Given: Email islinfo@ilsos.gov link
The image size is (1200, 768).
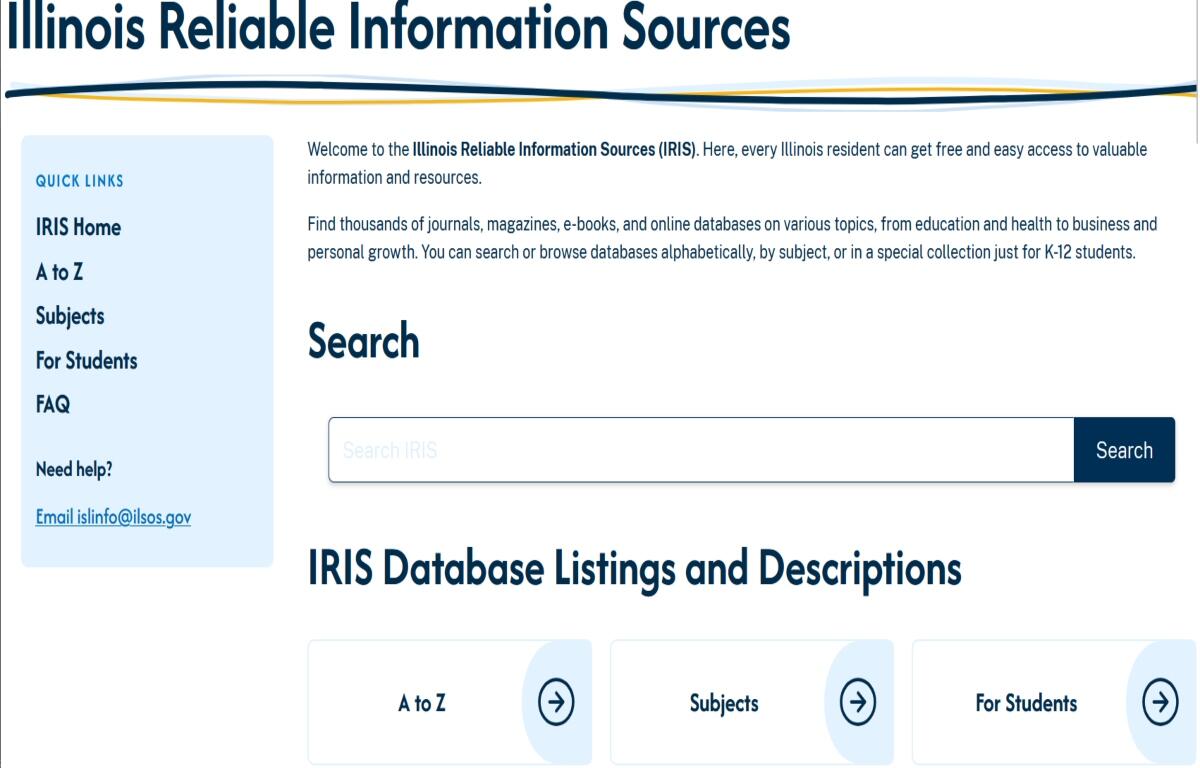Looking at the screenshot, I should [x=113, y=517].
